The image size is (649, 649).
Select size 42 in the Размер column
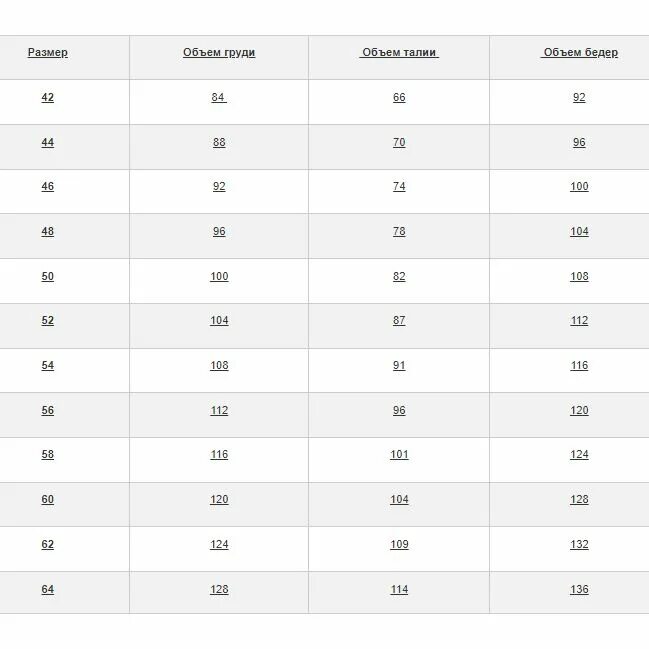pos(48,98)
